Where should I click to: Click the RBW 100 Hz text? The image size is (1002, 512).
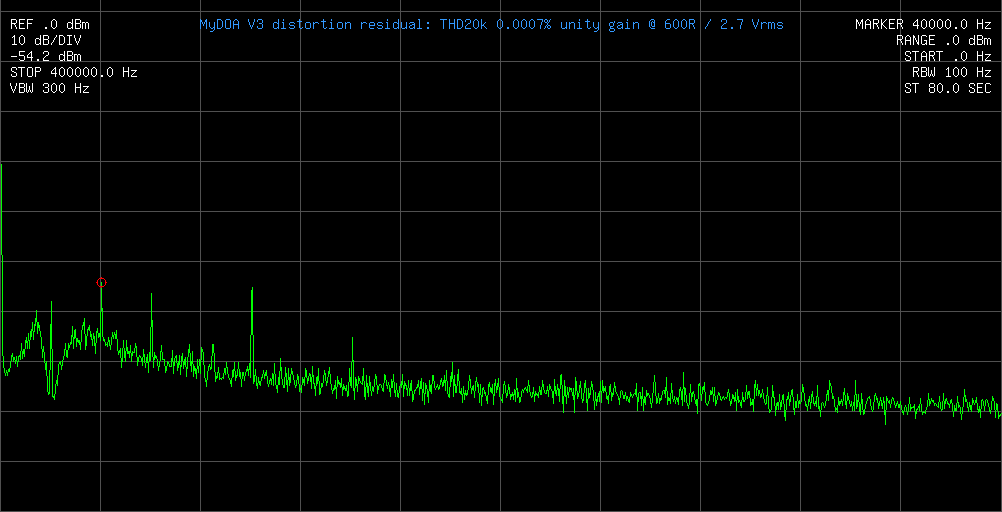952,73
